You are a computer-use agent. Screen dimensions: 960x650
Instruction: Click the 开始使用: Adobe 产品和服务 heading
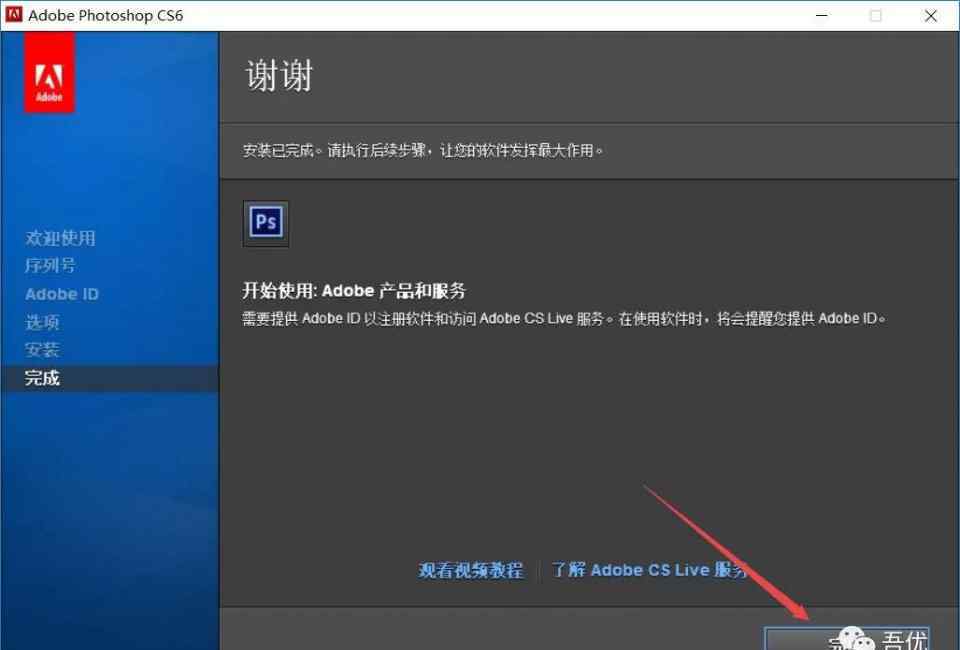354,291
